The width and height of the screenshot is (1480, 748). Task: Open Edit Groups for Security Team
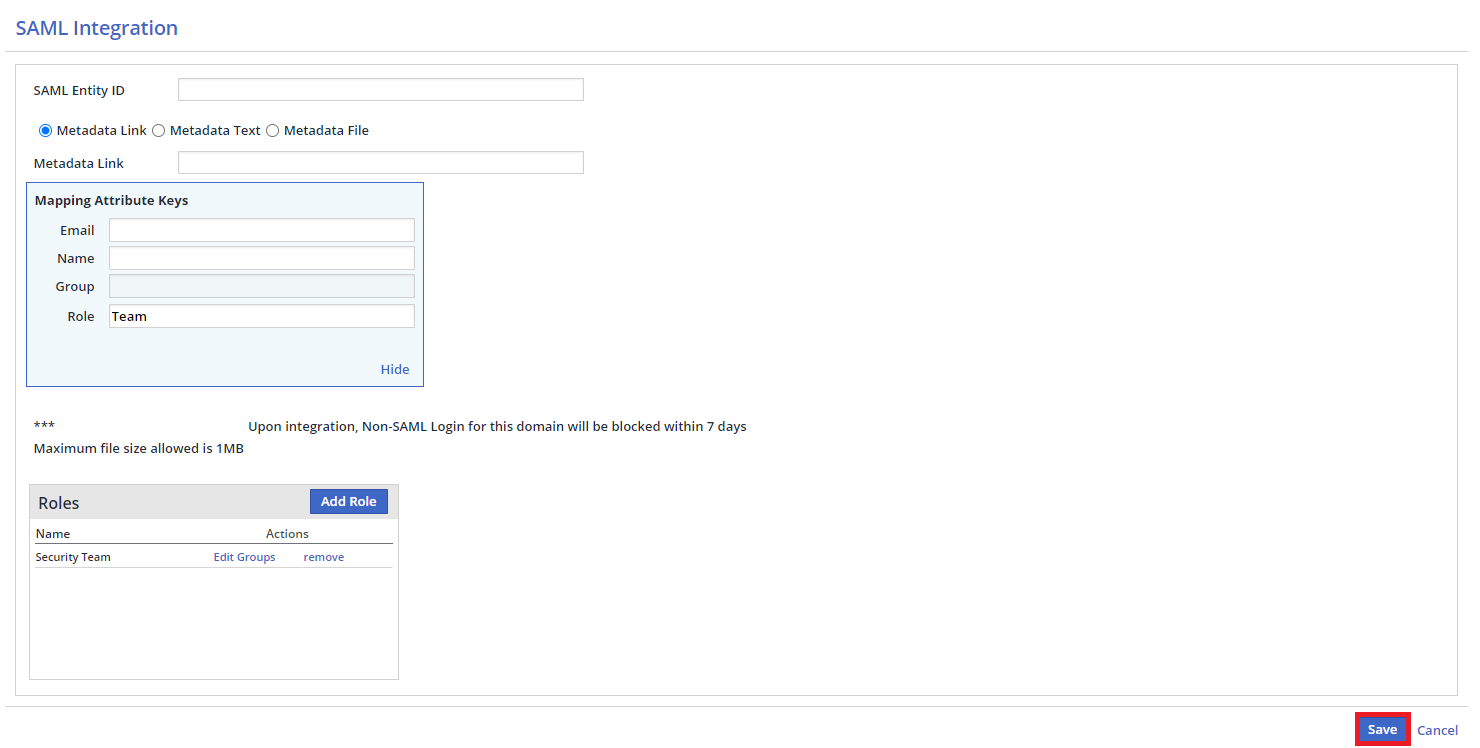pyautogui.click(x=244, y=557)
